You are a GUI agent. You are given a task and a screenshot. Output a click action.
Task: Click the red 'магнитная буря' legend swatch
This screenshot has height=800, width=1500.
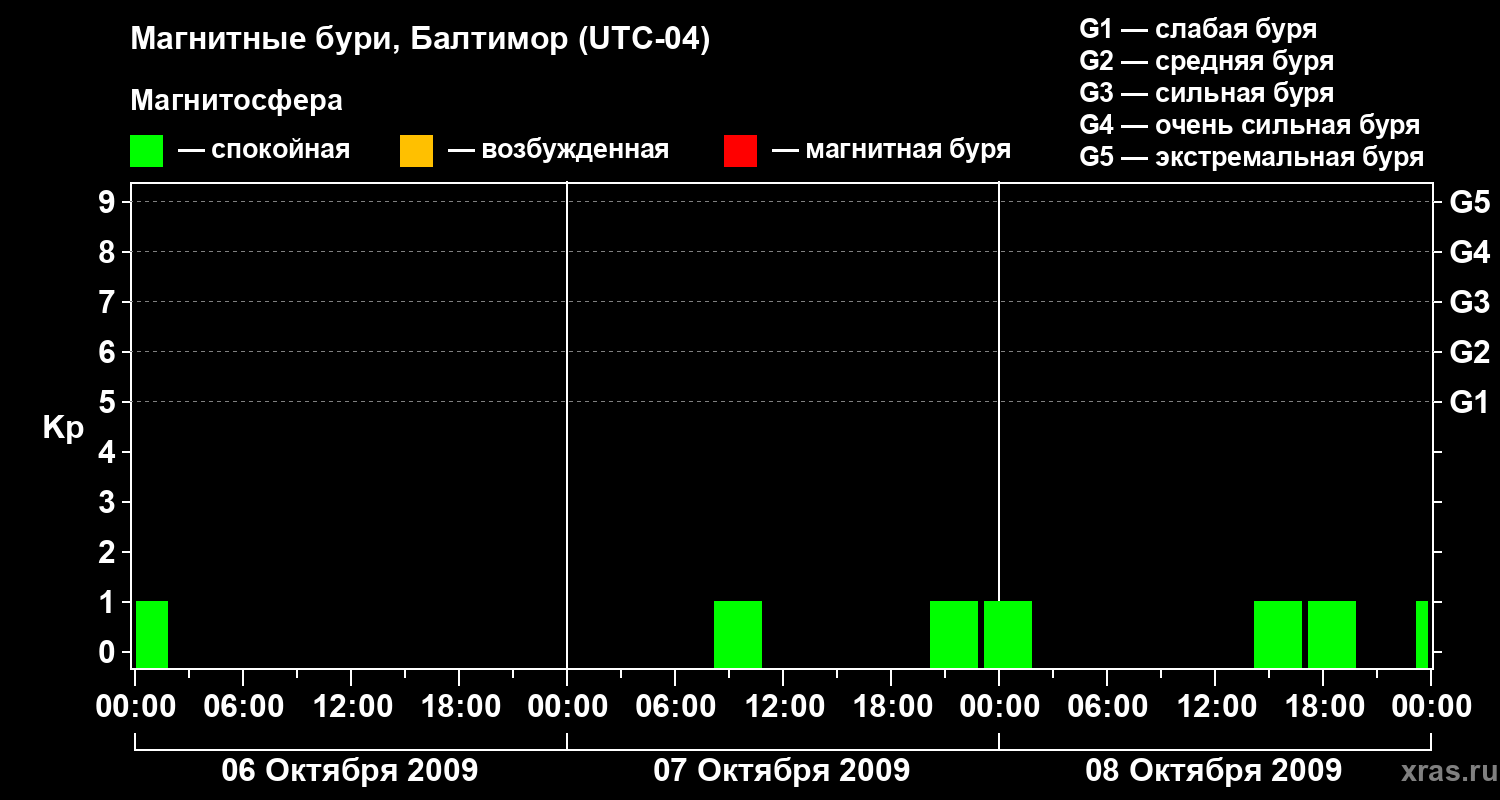coord(740,151)
